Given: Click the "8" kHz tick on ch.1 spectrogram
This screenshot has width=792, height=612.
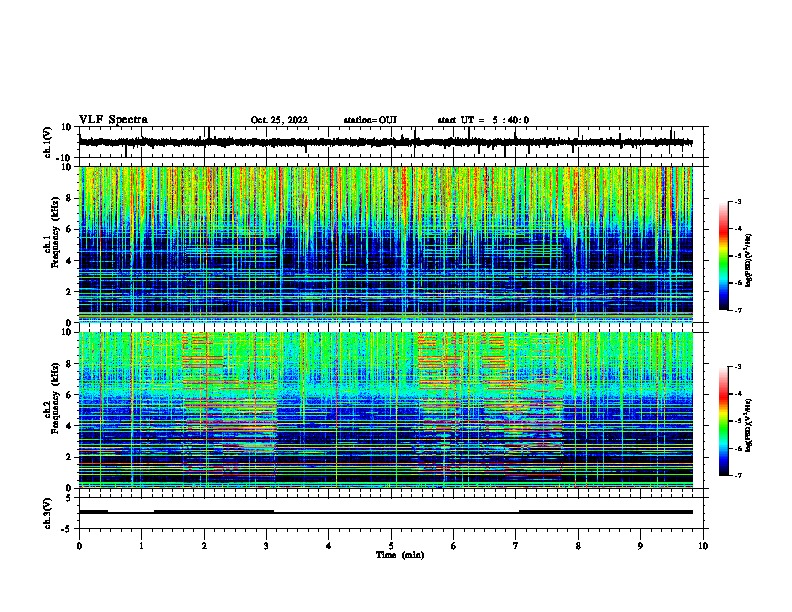Looking at the screenshot, I should coord(69,198).
